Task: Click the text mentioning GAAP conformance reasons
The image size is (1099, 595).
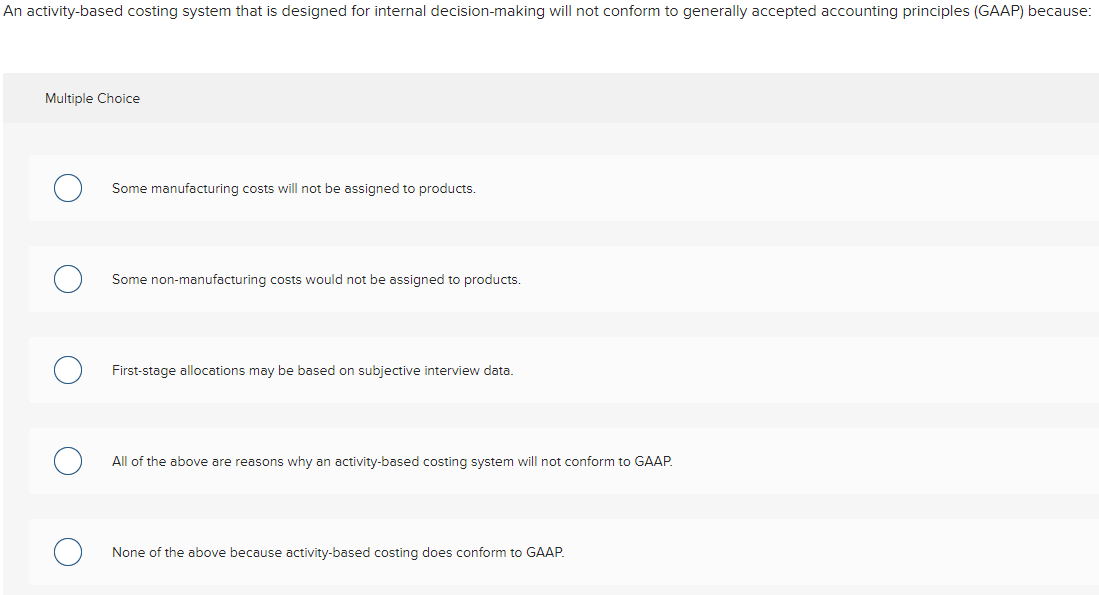Action: click(392, 461)
